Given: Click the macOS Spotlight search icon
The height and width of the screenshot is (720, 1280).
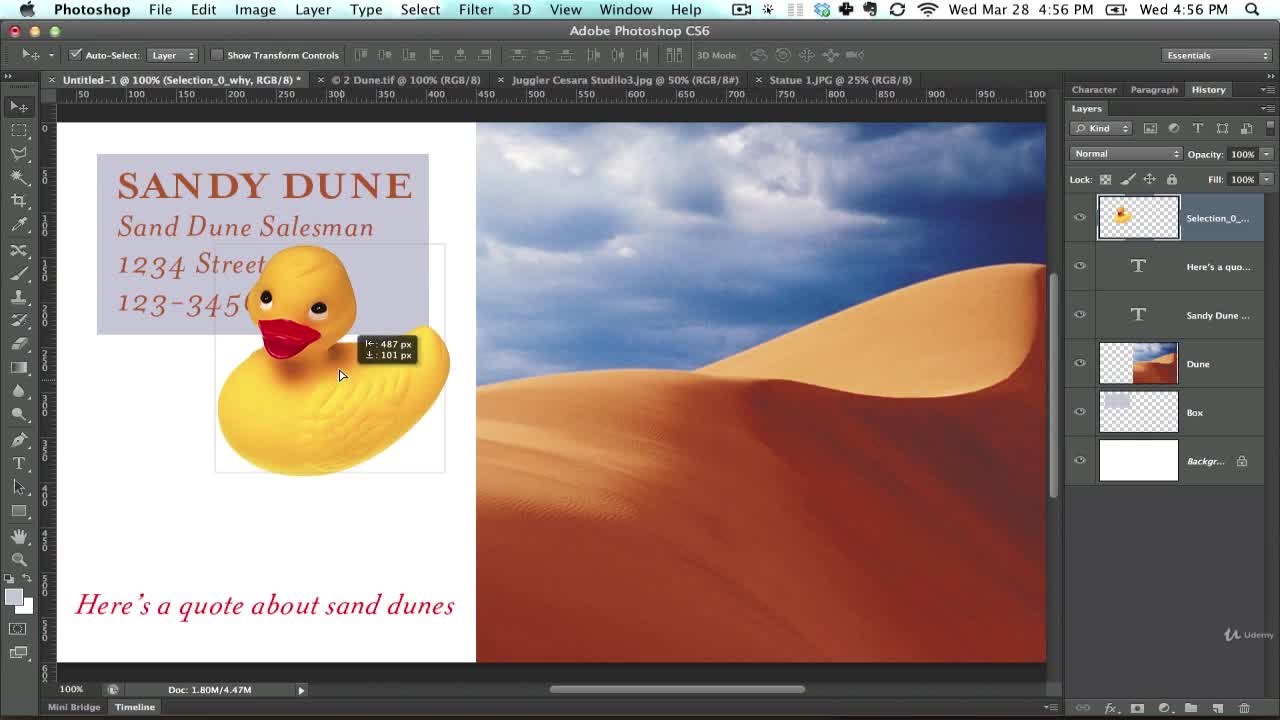Looking at the screenshot, I should [1252, 9].
